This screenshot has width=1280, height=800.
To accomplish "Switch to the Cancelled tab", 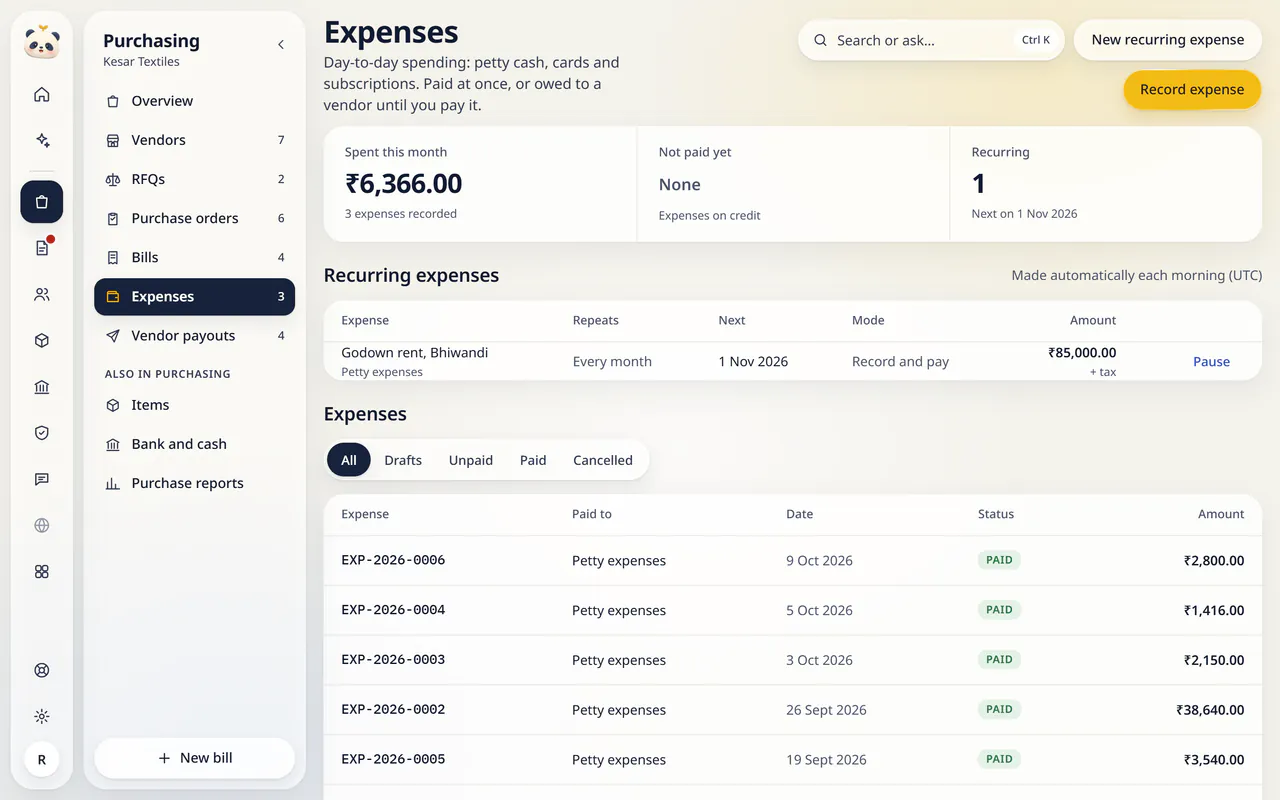I will 603,460.
